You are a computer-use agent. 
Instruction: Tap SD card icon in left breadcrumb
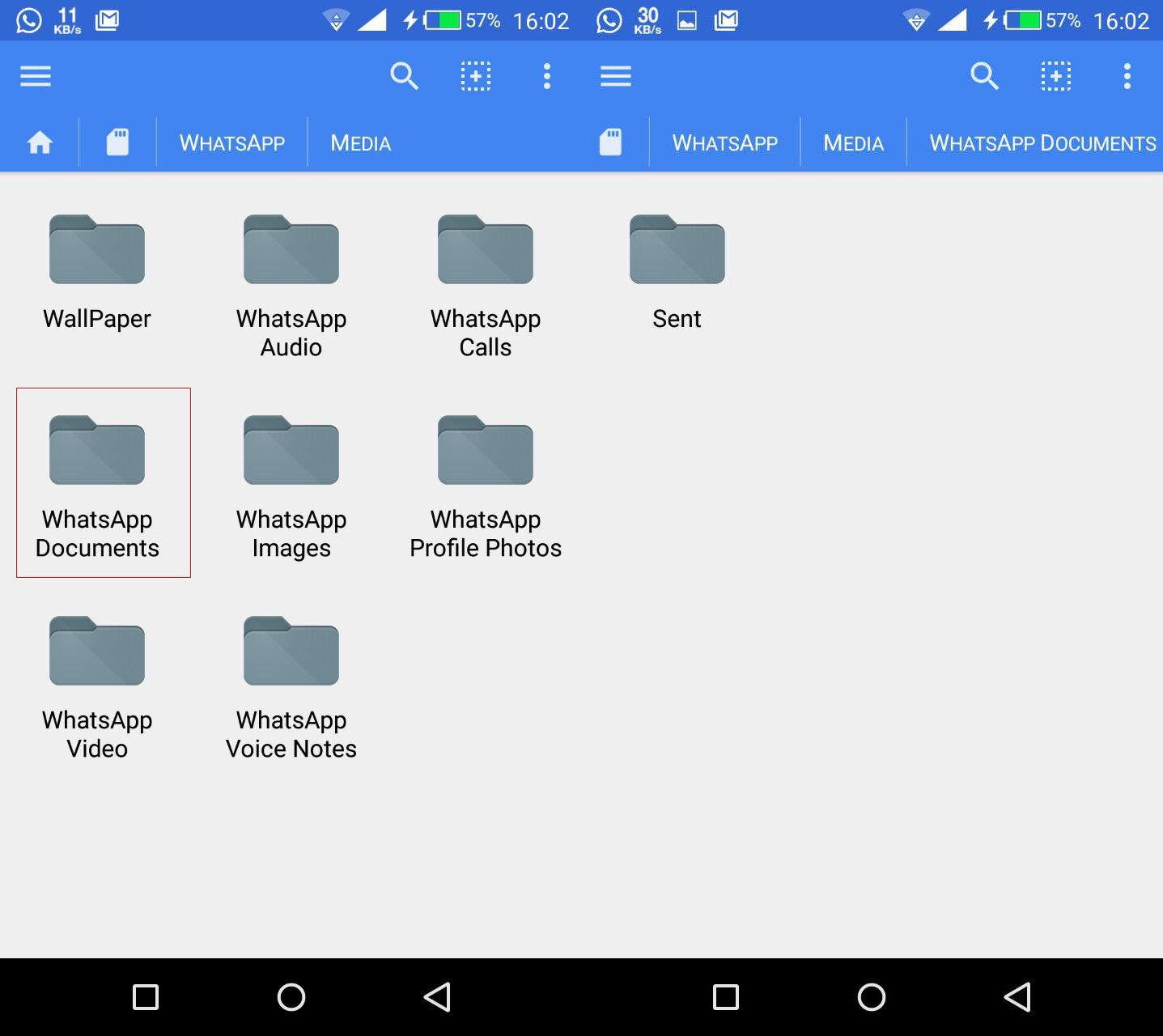[117, 142]
